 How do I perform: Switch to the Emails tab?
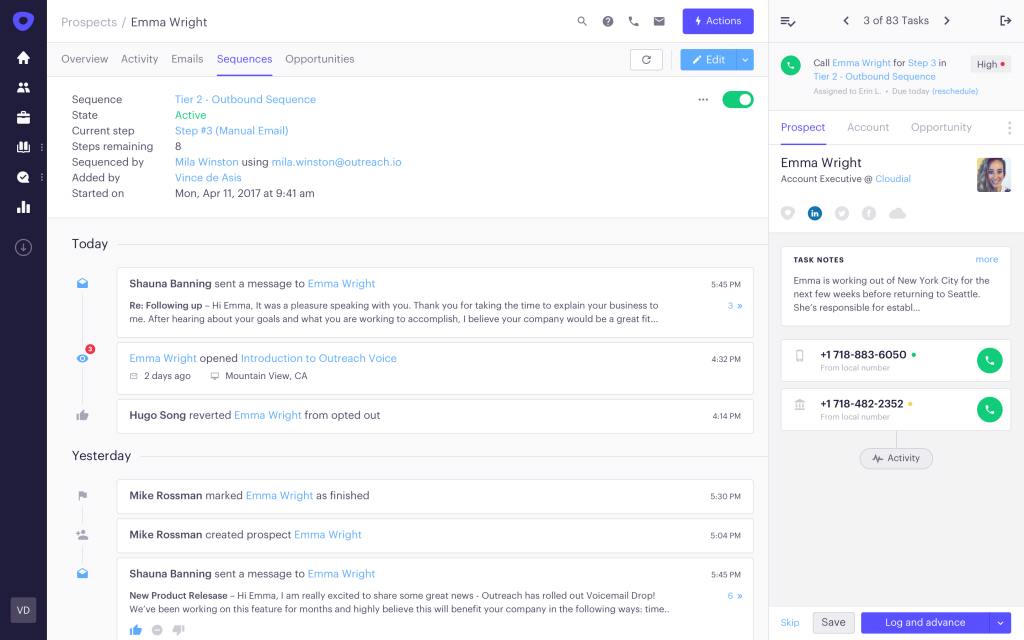click(x=187, y=59)
